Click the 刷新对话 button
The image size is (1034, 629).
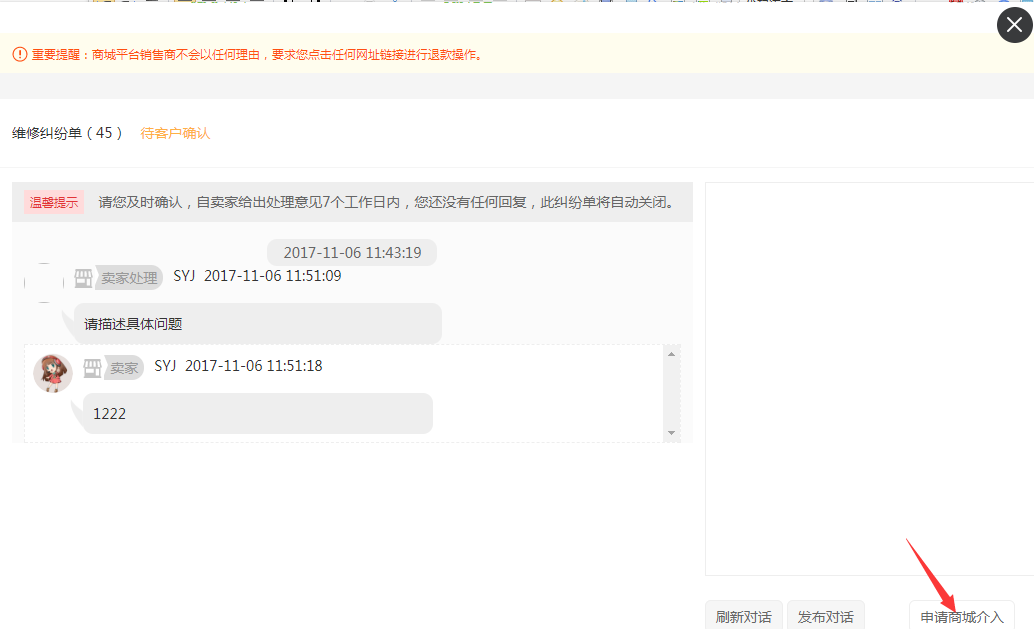(x=743, y=616)
